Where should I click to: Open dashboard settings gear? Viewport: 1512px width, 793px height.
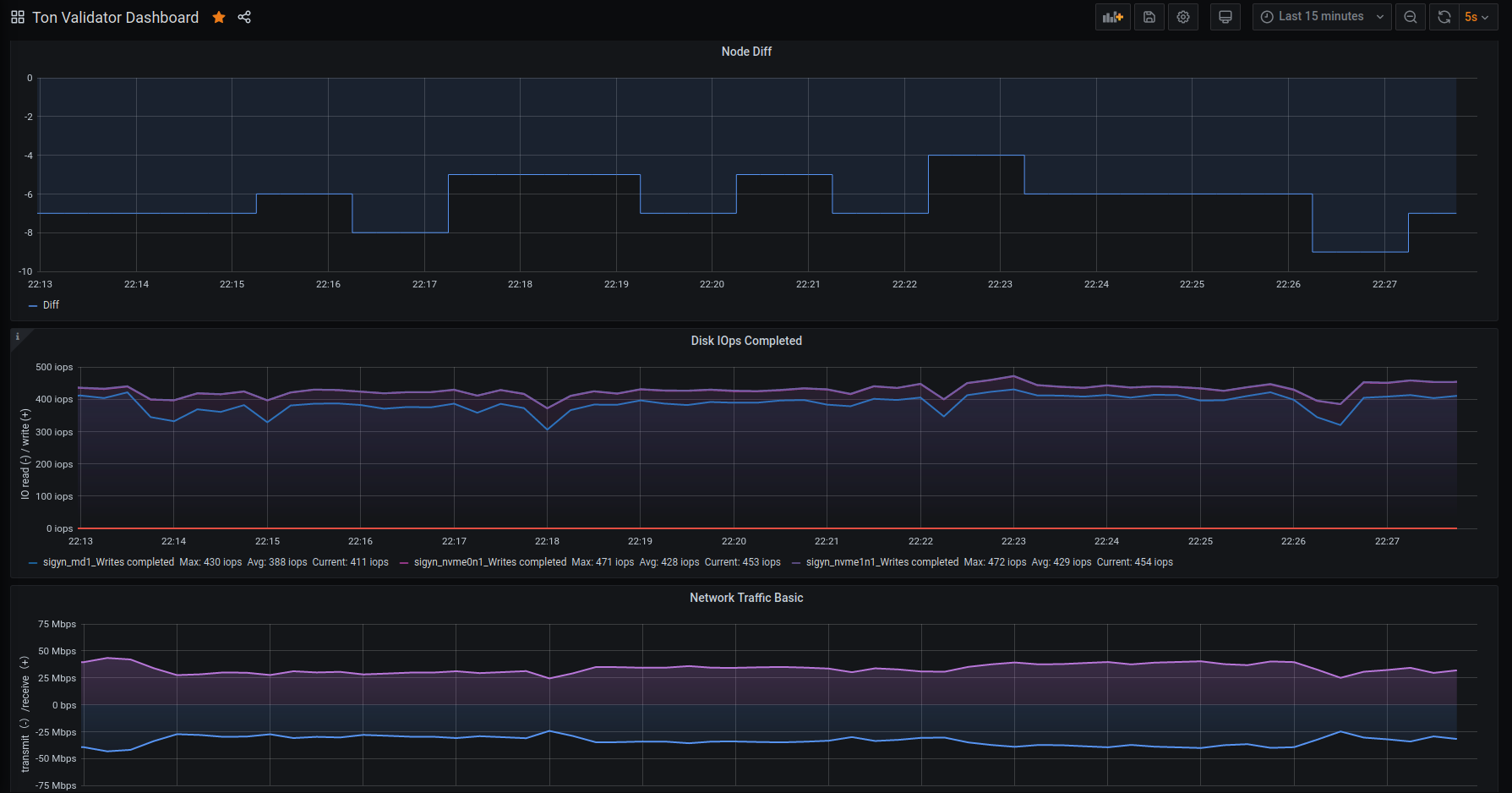(1183, 17)
